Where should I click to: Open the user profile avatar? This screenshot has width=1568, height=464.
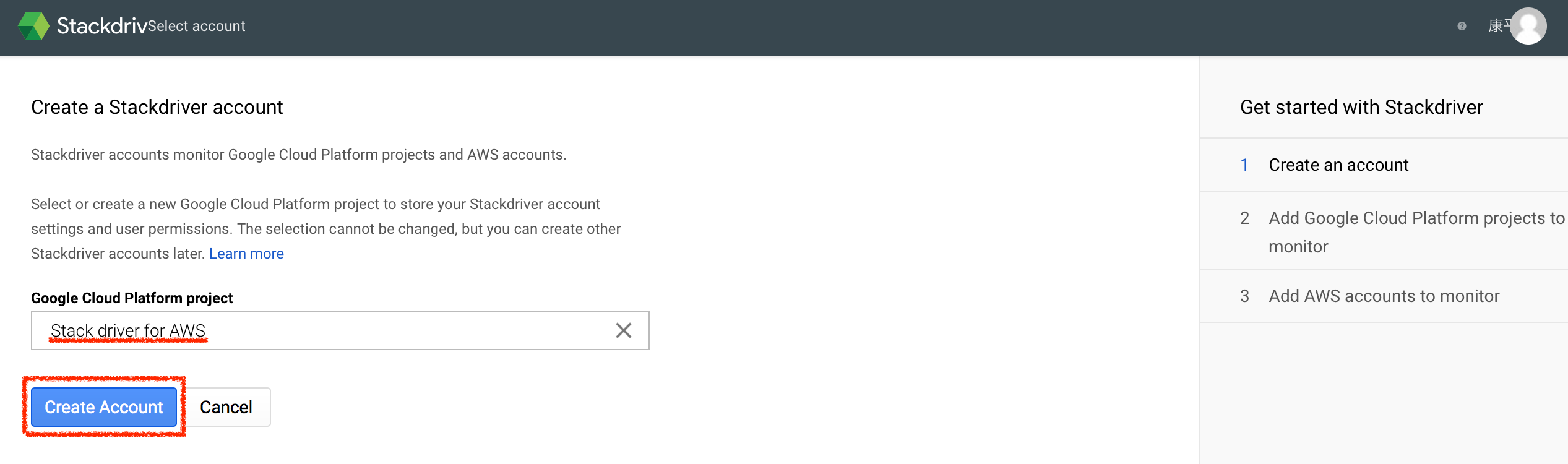(x=1528, y=26)
